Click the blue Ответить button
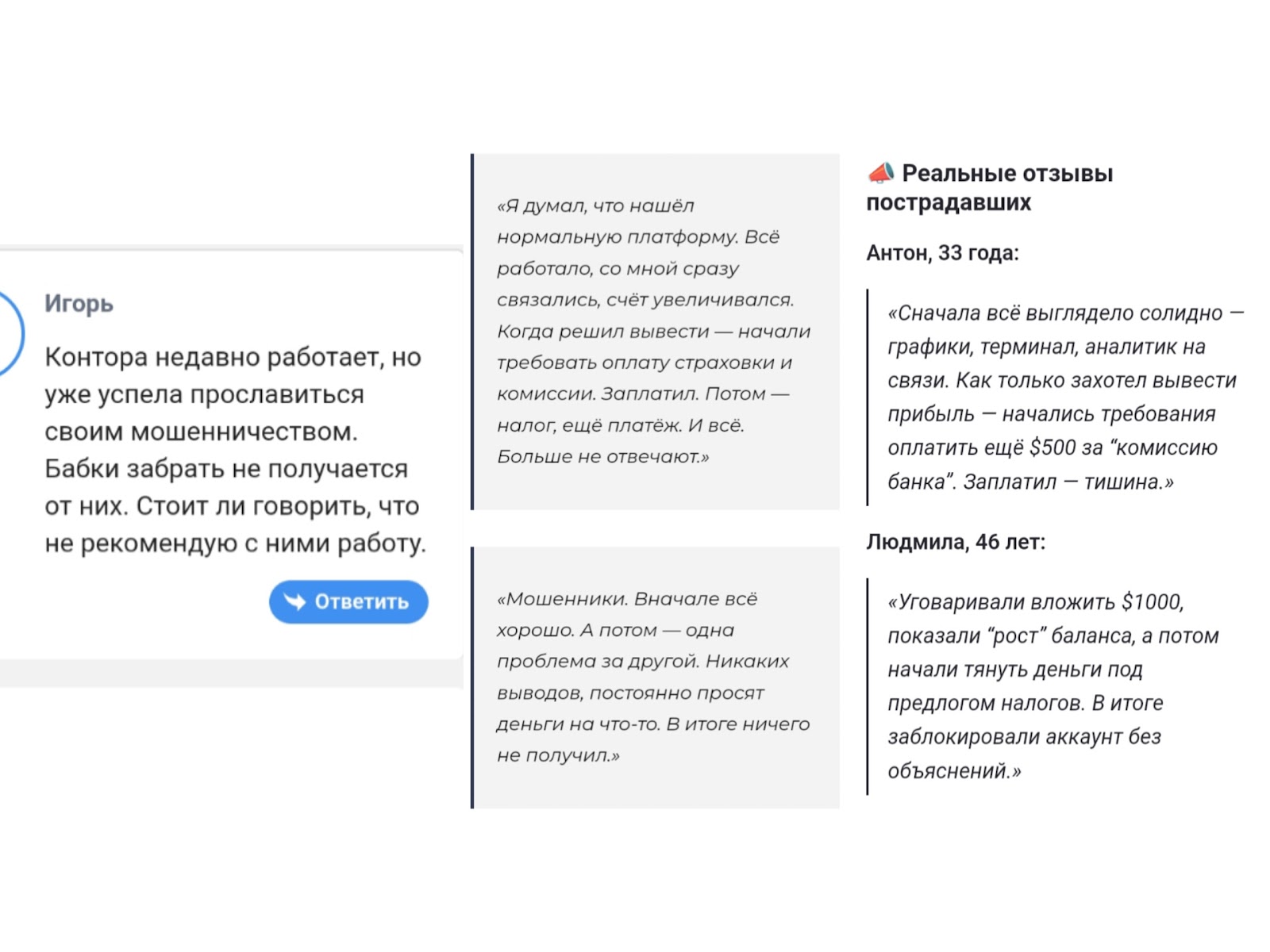The height and width of the screenshot is (952, 1270). (x=348, y=602)
